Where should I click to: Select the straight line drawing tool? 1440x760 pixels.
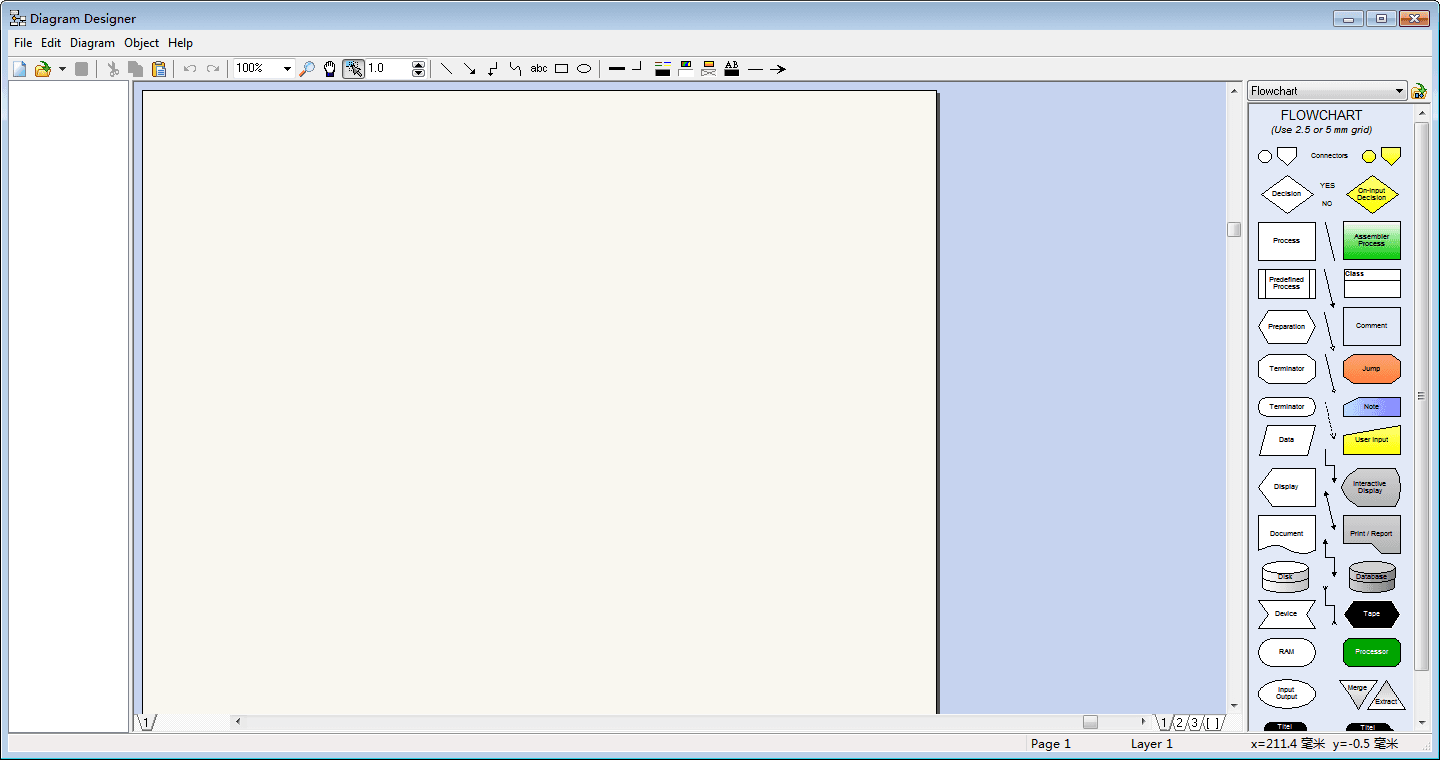click(446, 69)
